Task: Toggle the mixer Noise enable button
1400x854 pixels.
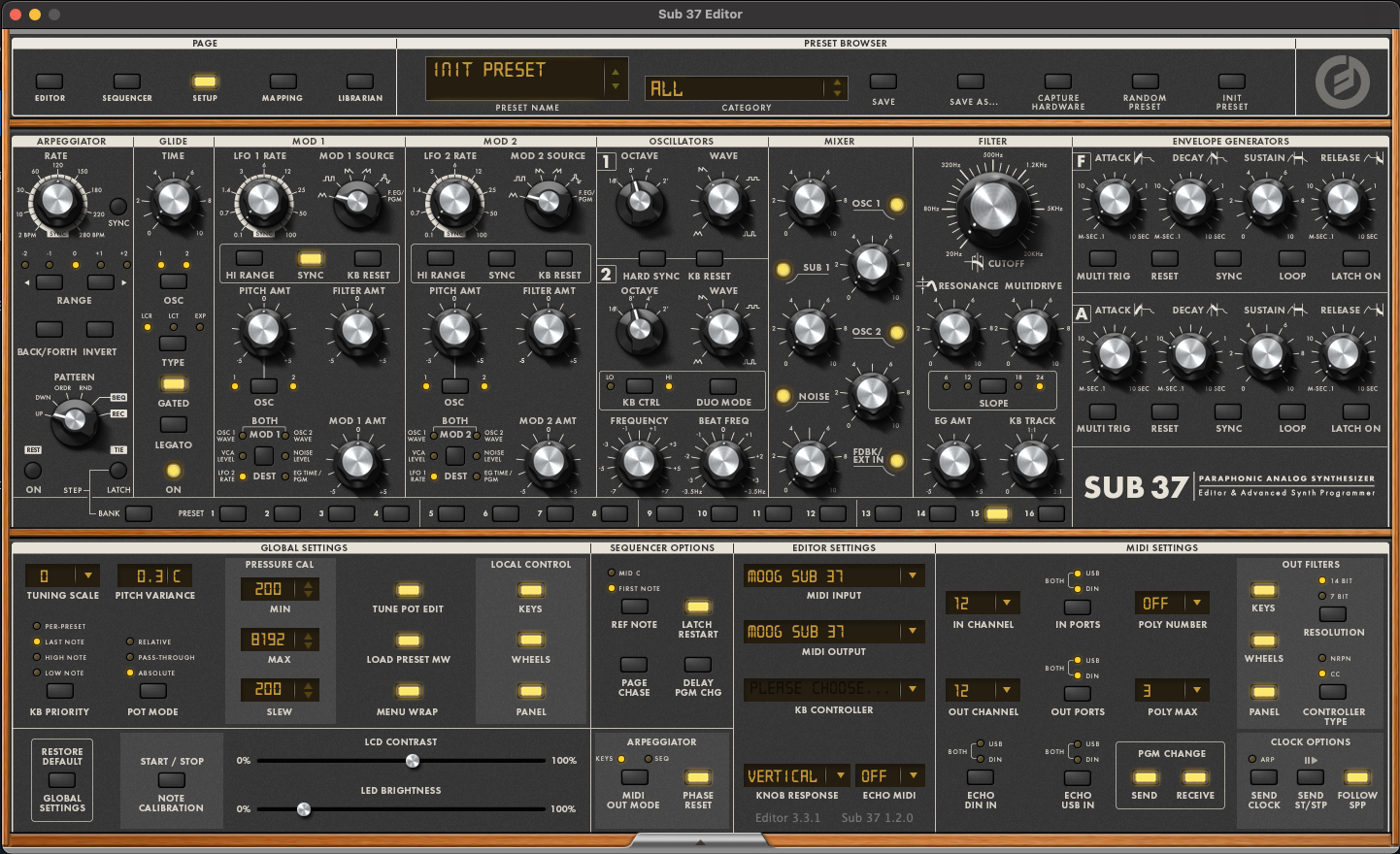Action: pyautogui.click(x=783, y=396)
